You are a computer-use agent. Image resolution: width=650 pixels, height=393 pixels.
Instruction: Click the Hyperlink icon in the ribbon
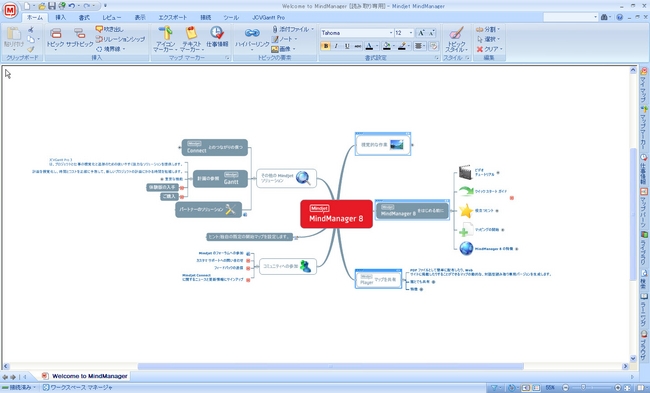tap(252, 33)
